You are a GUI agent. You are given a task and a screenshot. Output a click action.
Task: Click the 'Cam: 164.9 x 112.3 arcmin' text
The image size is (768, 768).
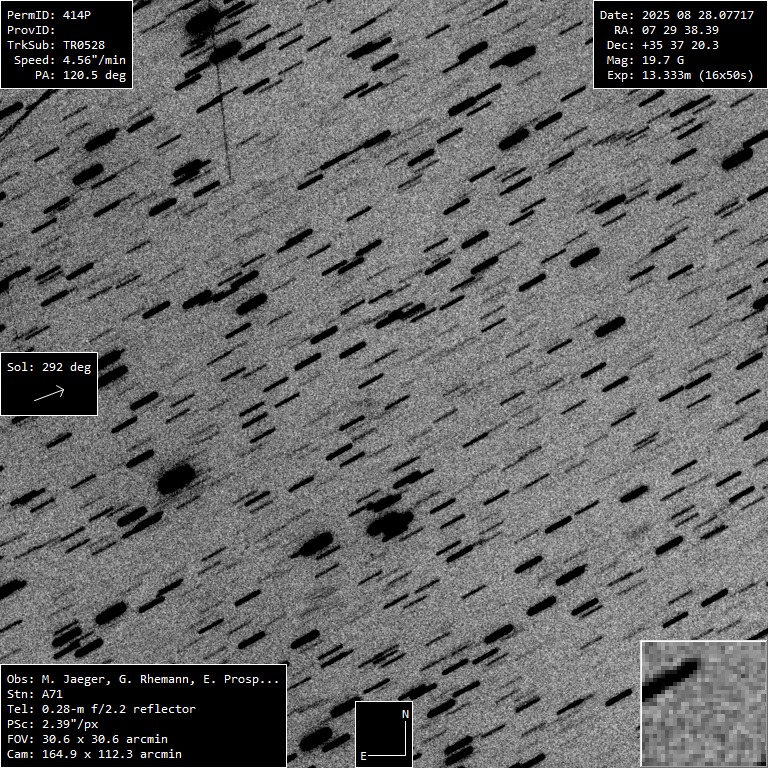tap(94, 754)
